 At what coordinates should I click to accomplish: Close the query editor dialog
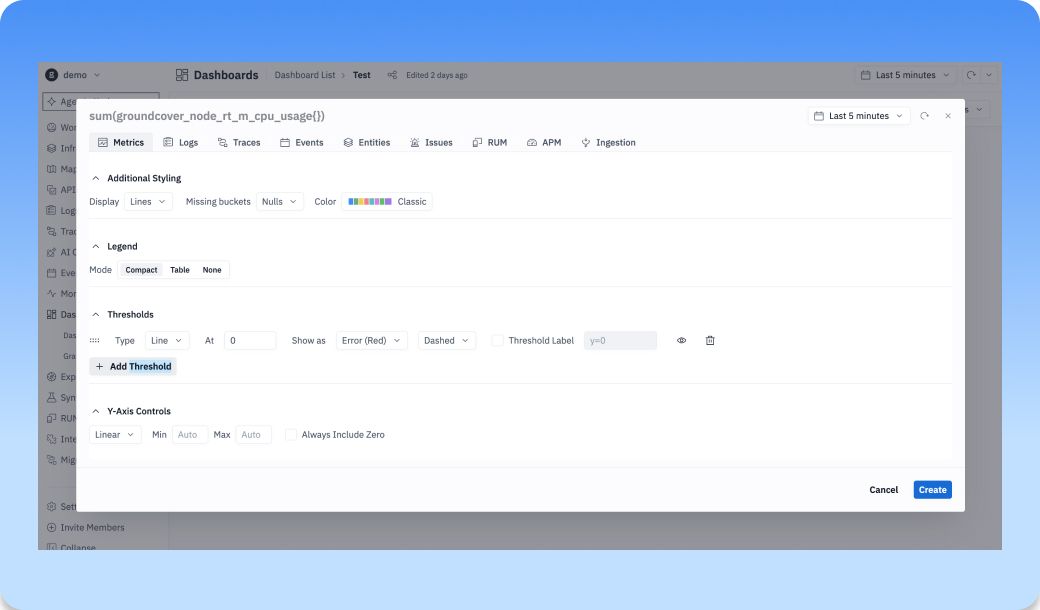(x=948, y=116)
